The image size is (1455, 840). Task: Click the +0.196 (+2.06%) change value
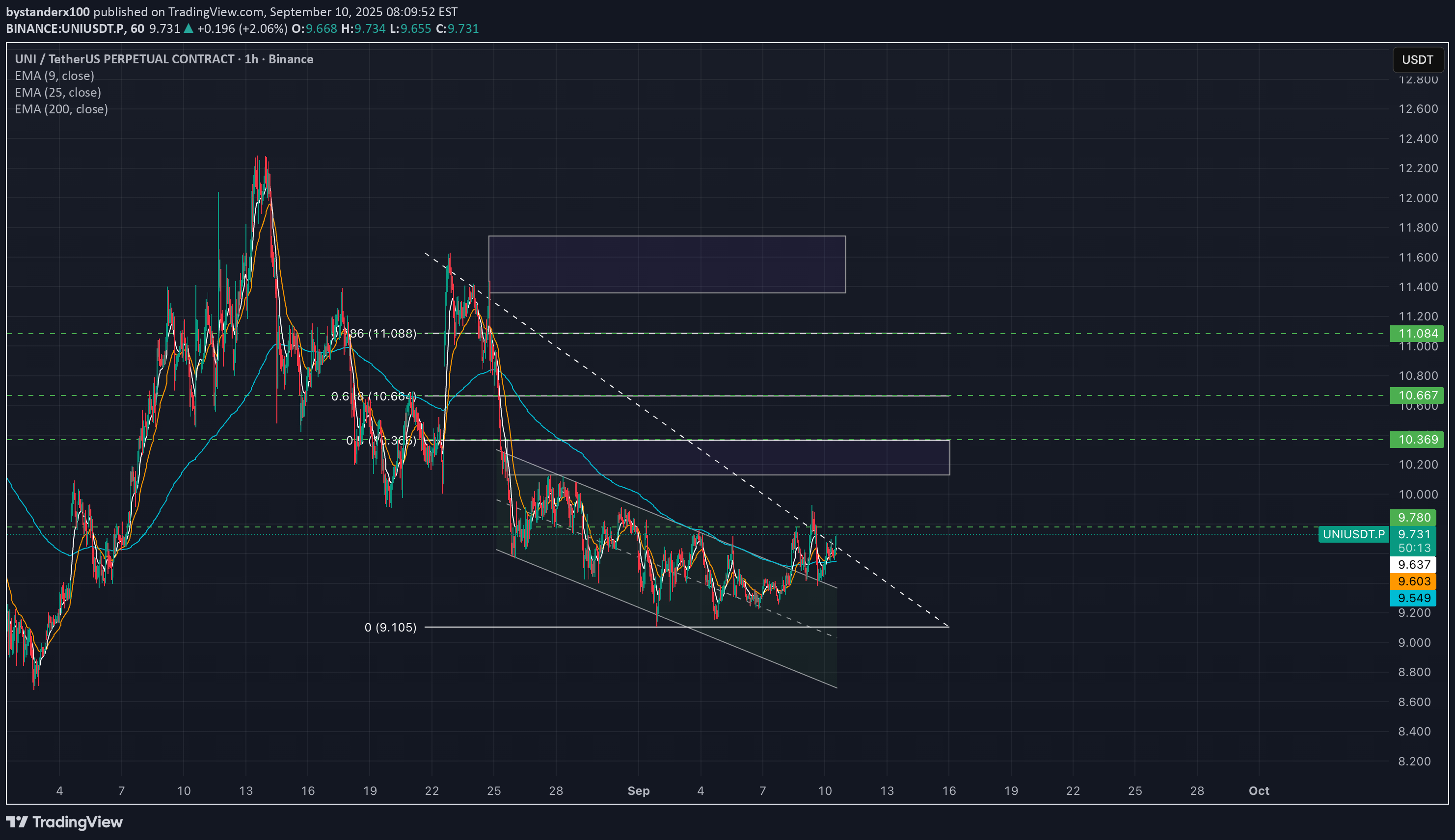(x=242, y=28)
